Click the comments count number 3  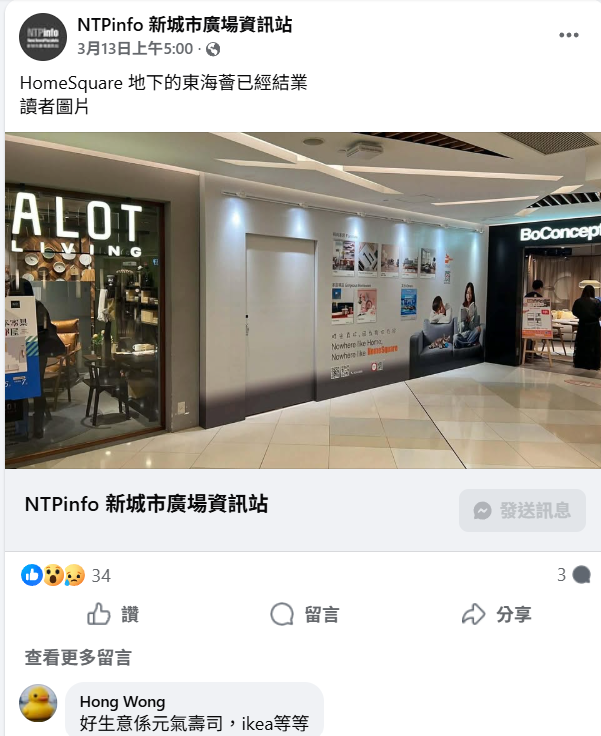562,575
